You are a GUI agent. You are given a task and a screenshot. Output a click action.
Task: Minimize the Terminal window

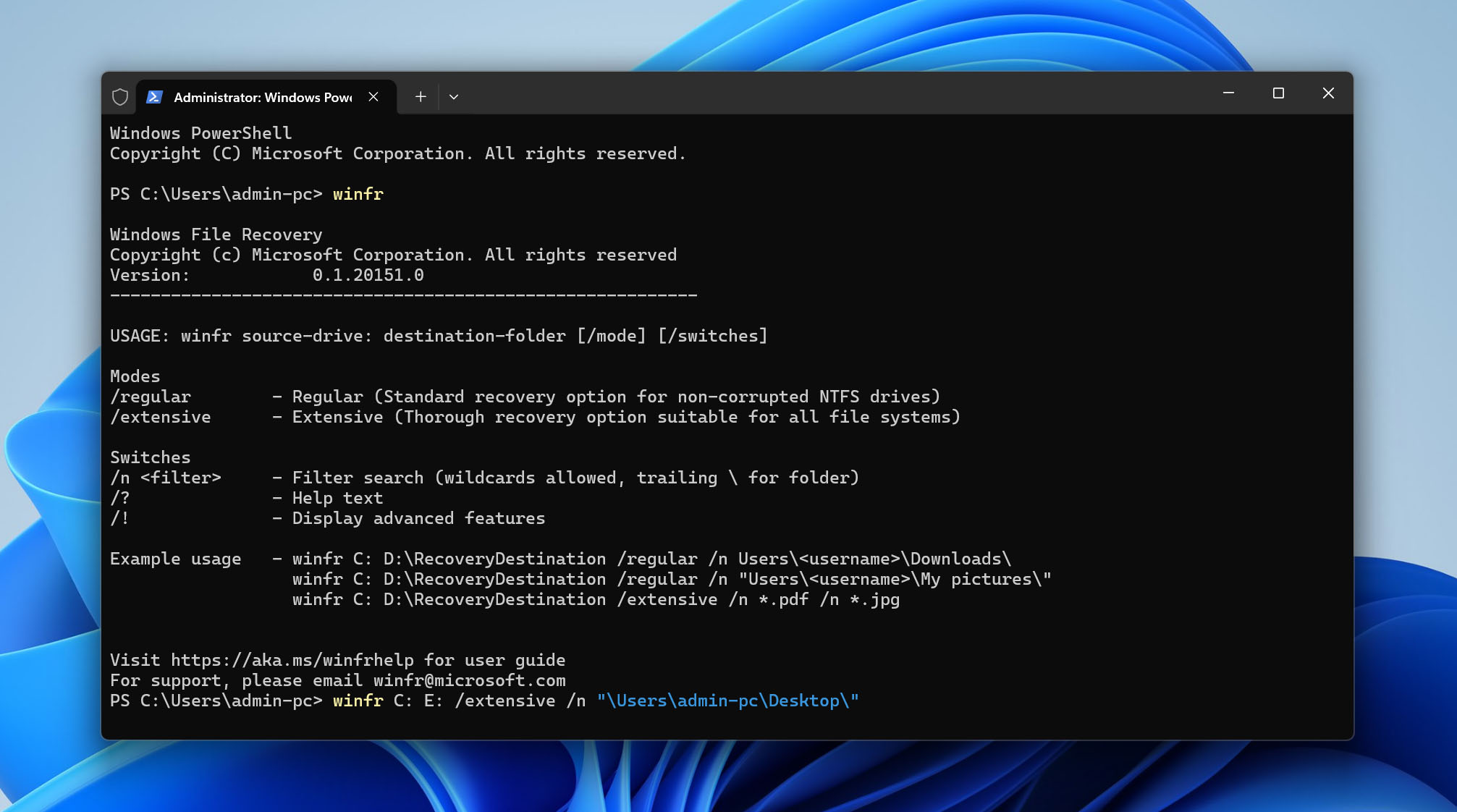tap(1228, 93)
